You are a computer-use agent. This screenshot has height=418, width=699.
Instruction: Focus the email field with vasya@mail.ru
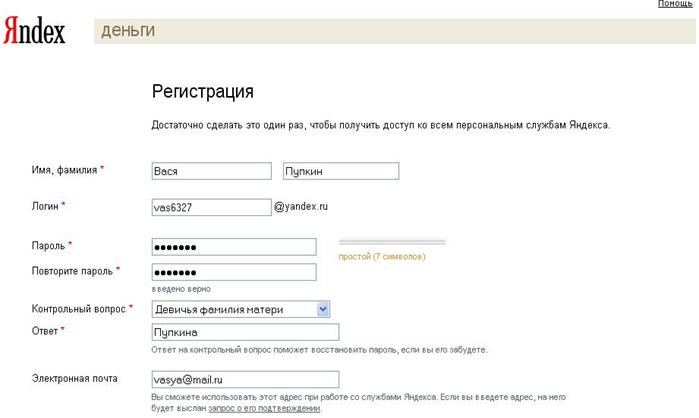[x=245, y=380]
